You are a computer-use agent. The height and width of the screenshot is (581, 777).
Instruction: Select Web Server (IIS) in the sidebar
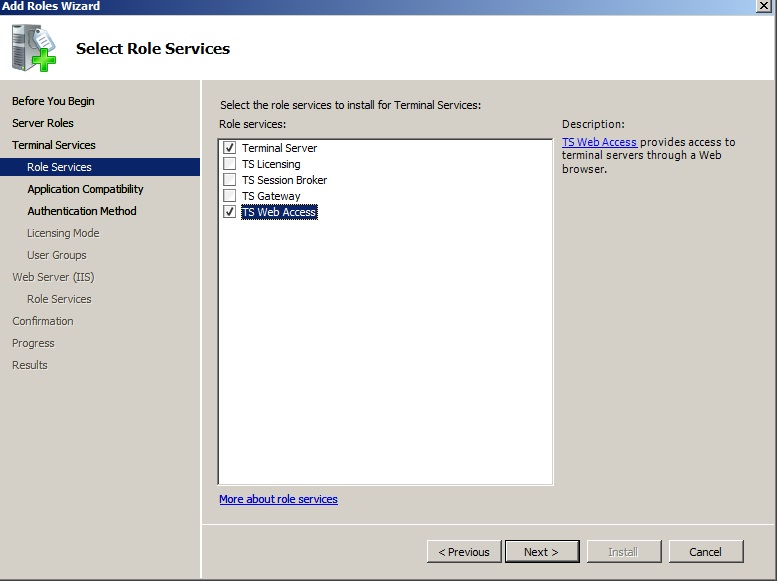[53, 277]
